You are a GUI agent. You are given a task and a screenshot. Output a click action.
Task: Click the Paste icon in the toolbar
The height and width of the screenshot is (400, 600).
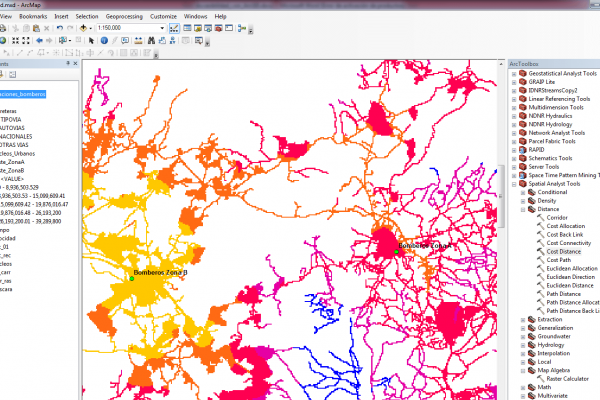(x=36, y=28)
